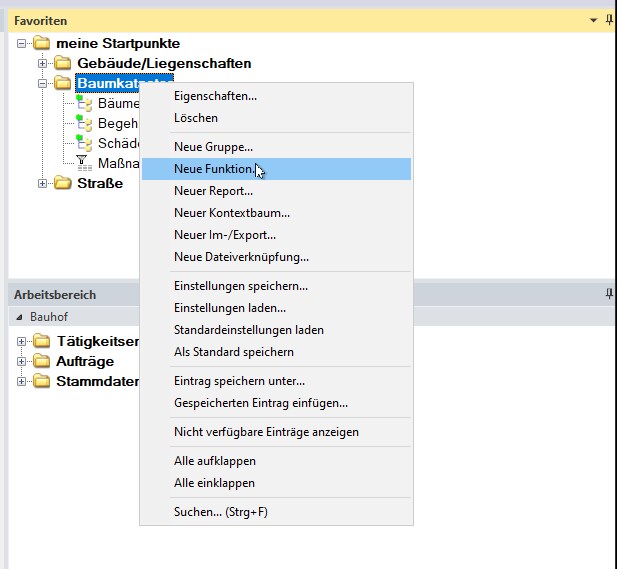Screen dimensions: 617x569
Task: Click the Bäume tree function icon
Action: coord(84,103)
